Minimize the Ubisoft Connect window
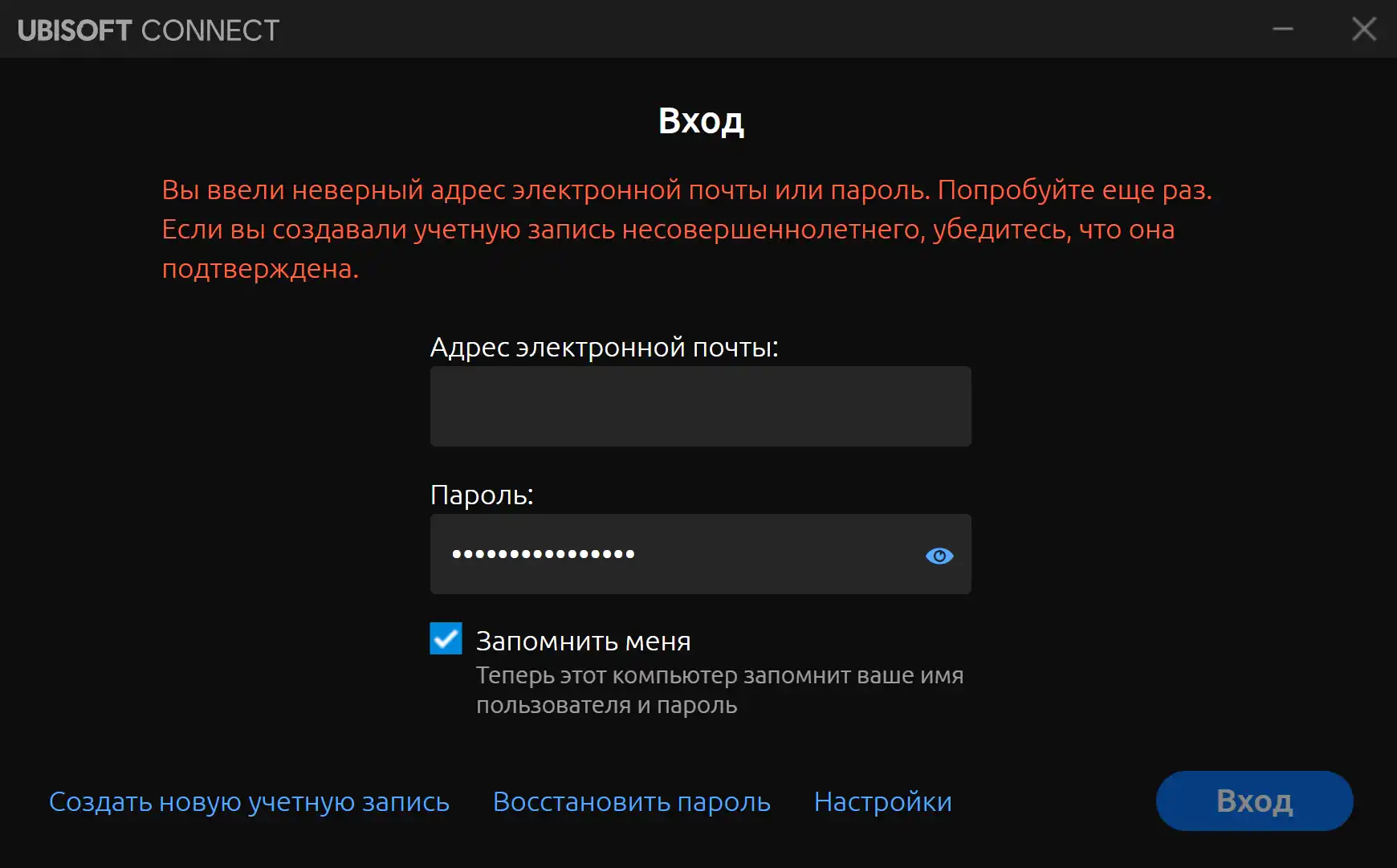The image size is (1397, 868). click(1283, 30)
